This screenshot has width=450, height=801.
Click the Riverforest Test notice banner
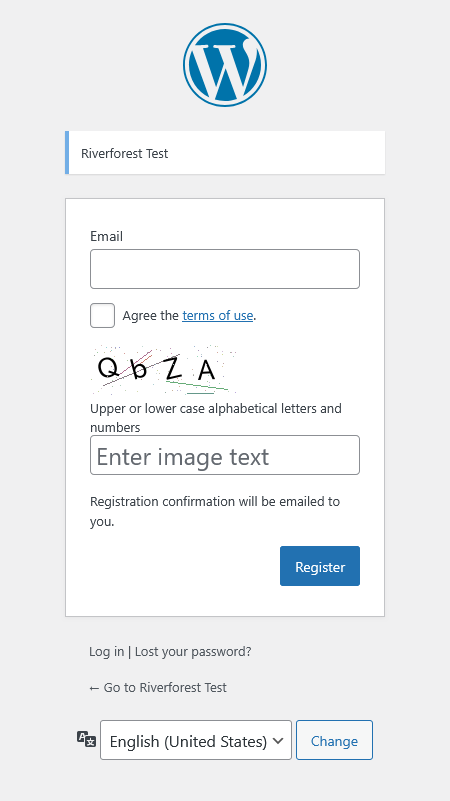[x=225, y=153]
